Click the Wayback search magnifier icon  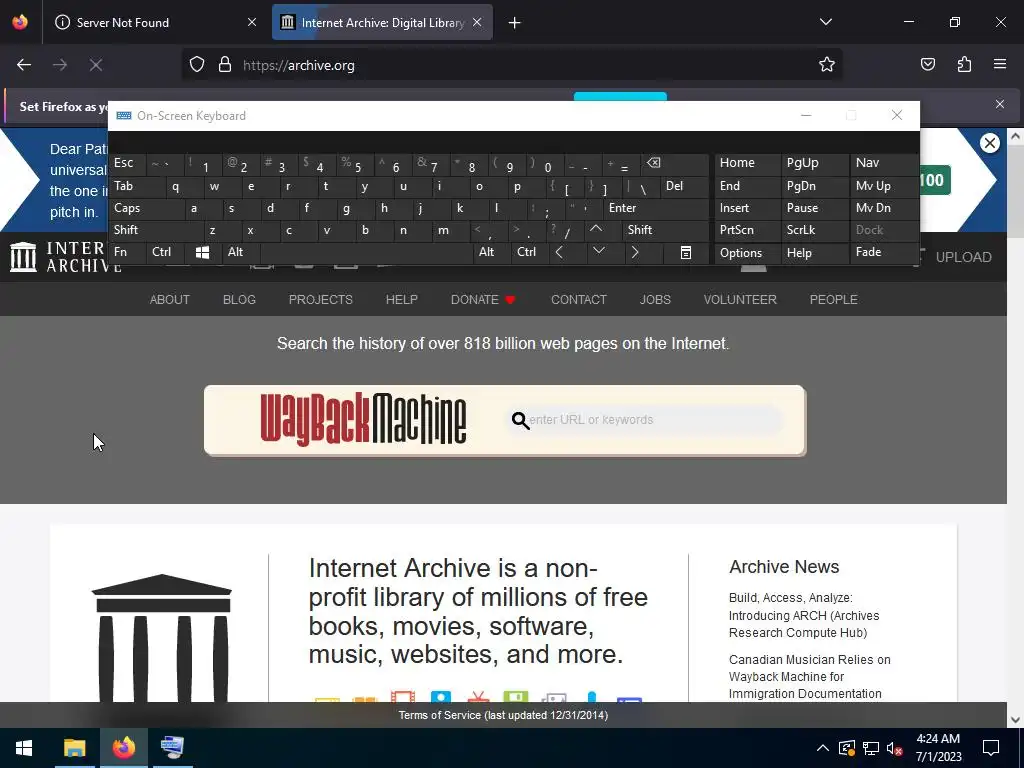click(520, 421)
